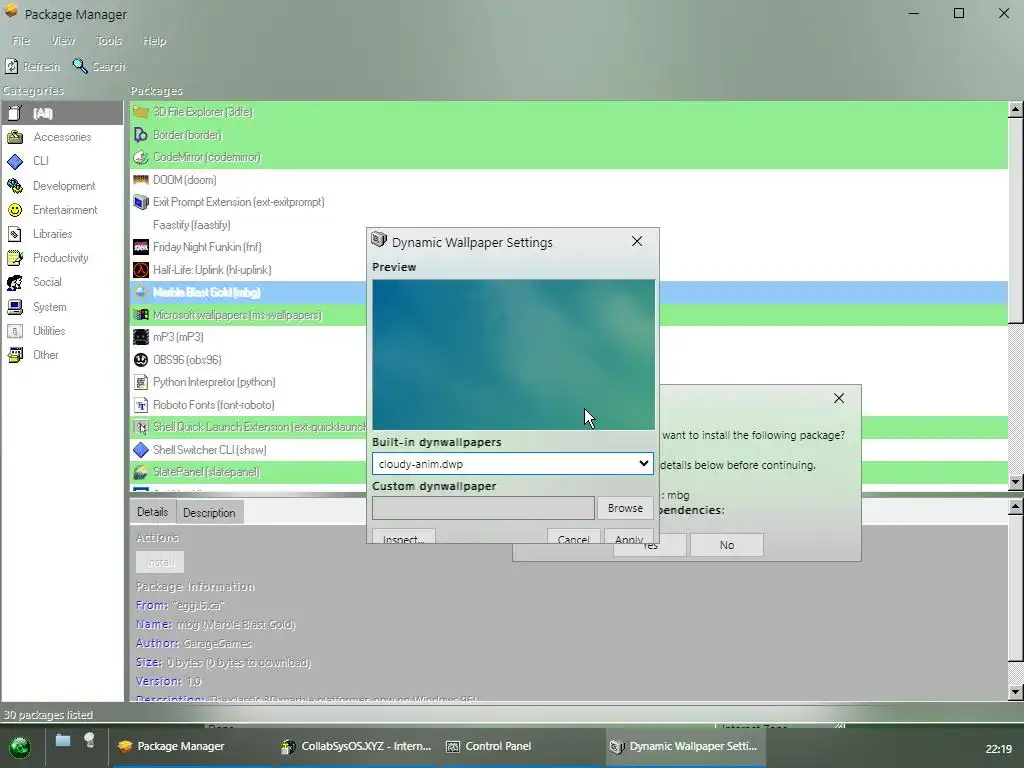Image resolution: width=1024 pixels, height=768 pixels.
Task: Select the Microsoft wallpapers package icon
Action: 140,315
